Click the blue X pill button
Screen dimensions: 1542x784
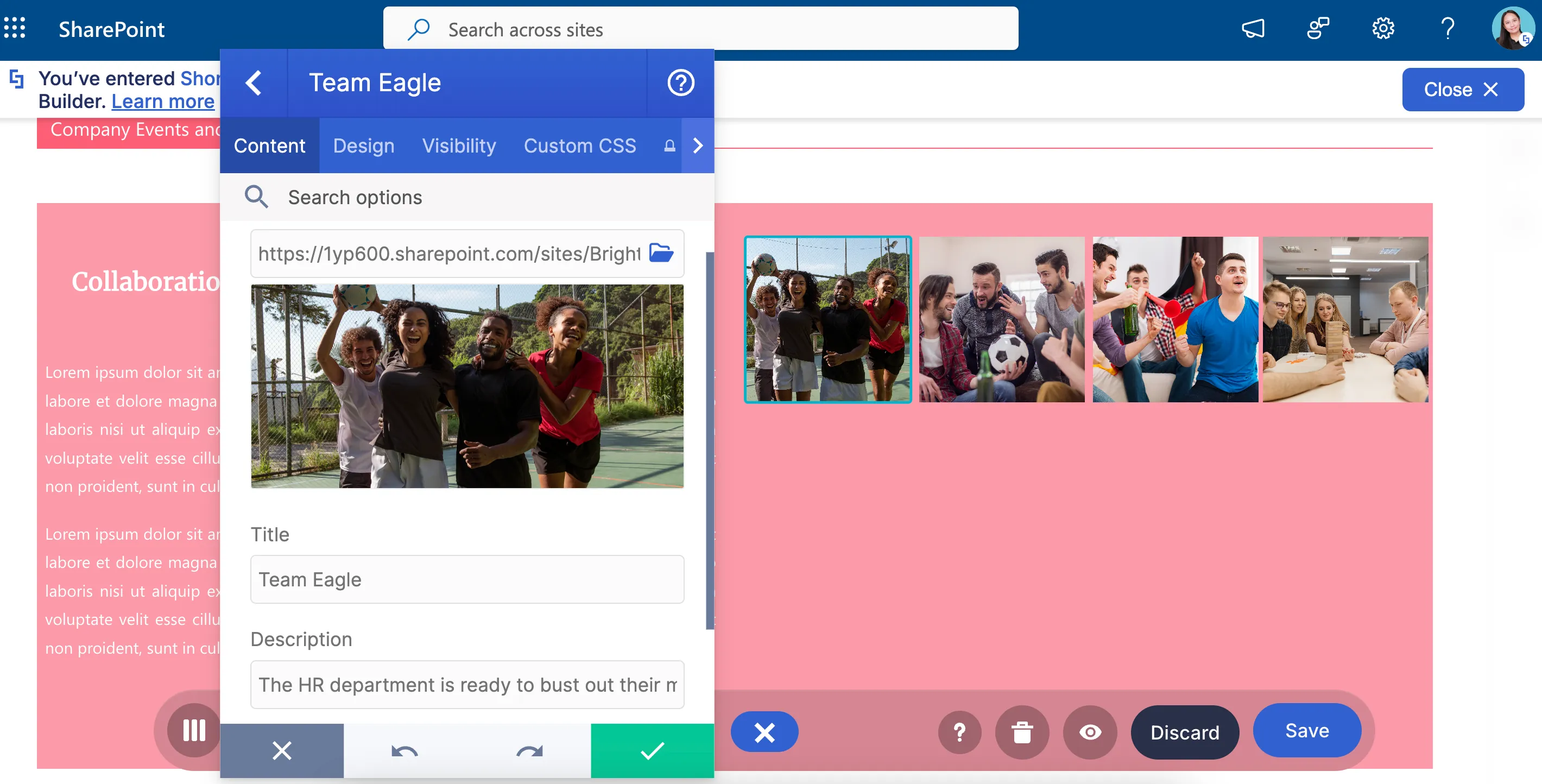(x=764, y=732)
